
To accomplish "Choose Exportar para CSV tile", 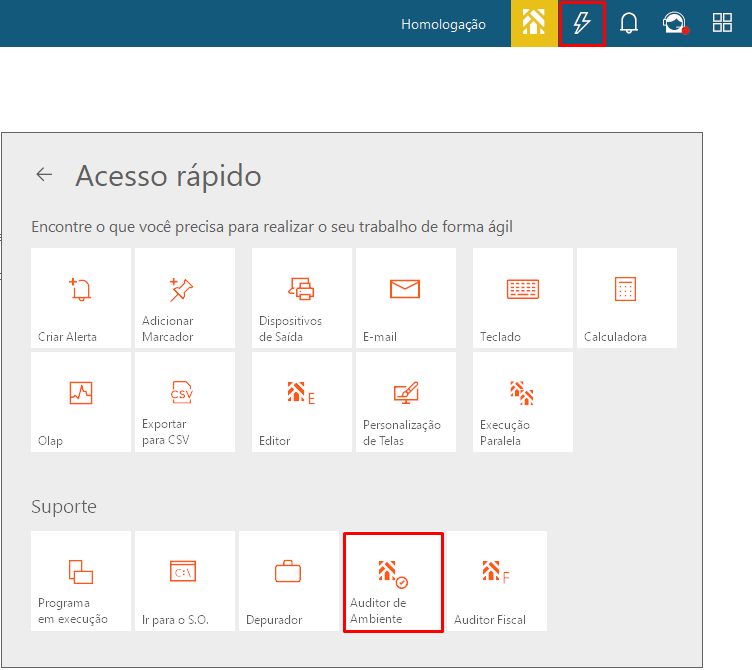I will pos(185,402).
